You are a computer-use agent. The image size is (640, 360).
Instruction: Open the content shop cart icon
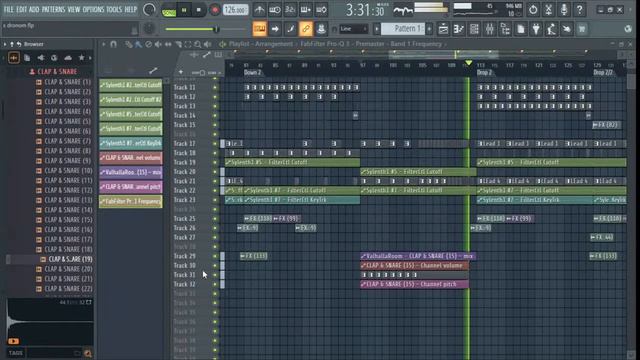[x=582, y=29]
